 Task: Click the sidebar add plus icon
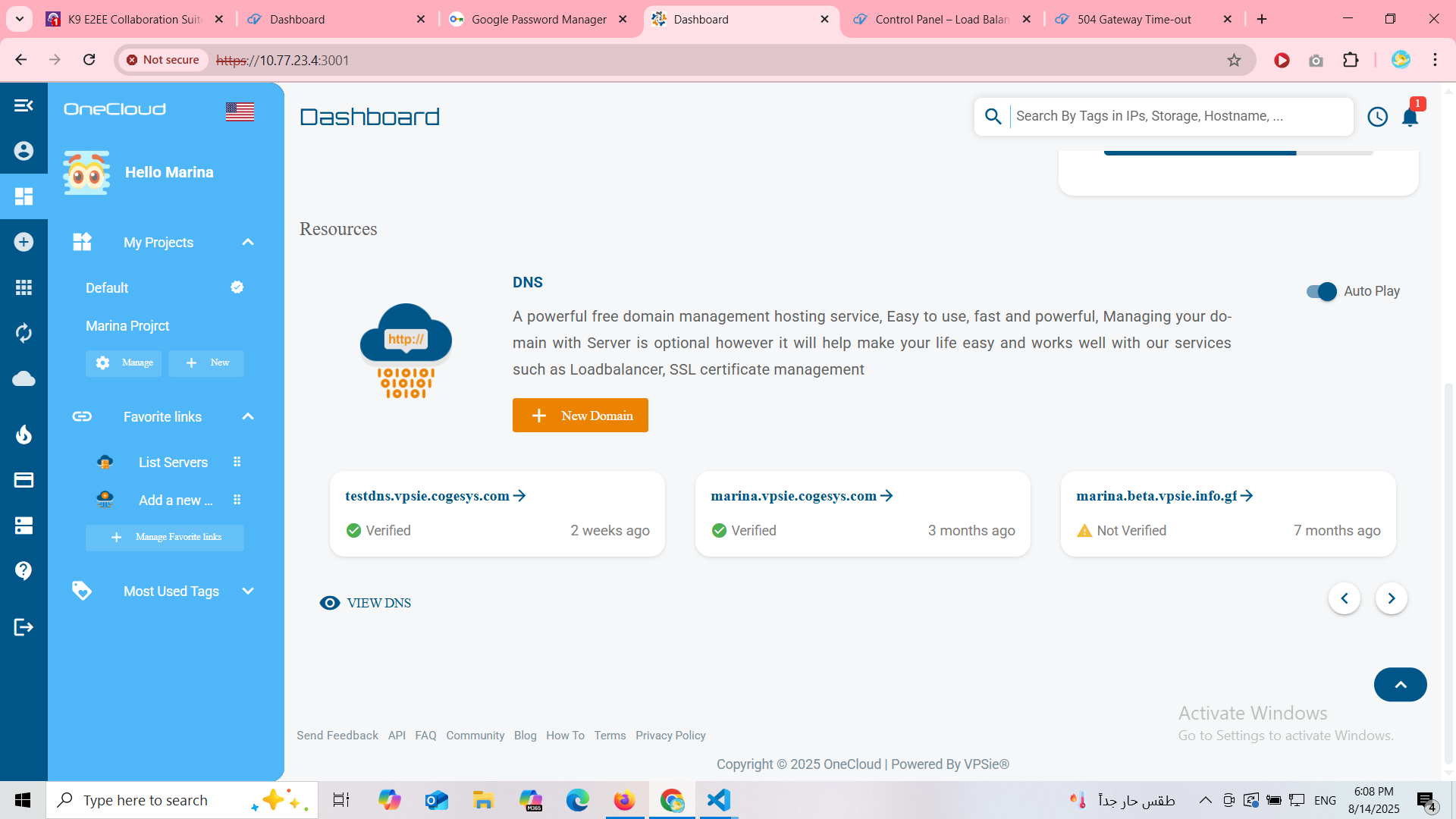click(24, 242)
